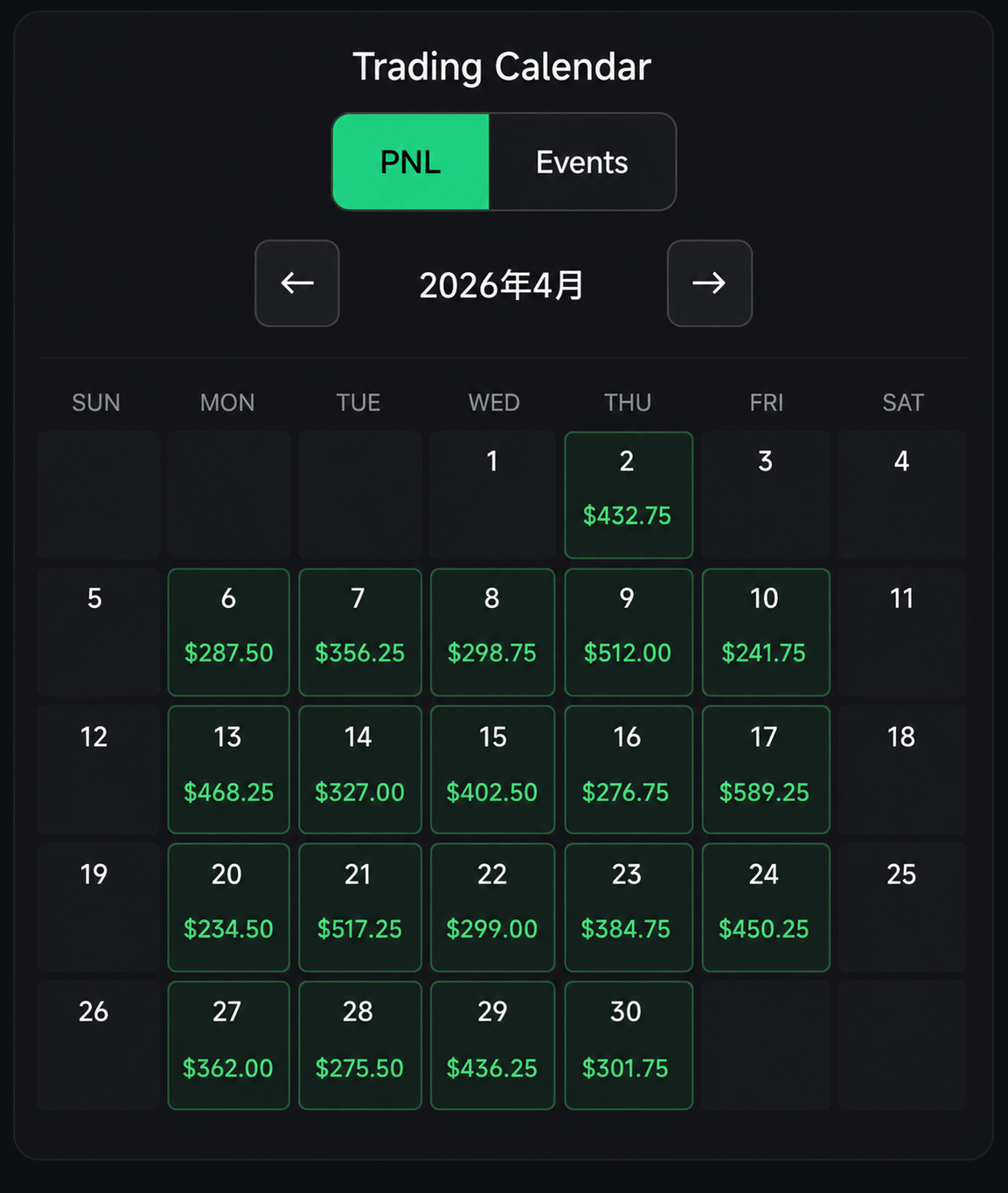Open day 6 with $287.50 profit

[x=229, y=632]
